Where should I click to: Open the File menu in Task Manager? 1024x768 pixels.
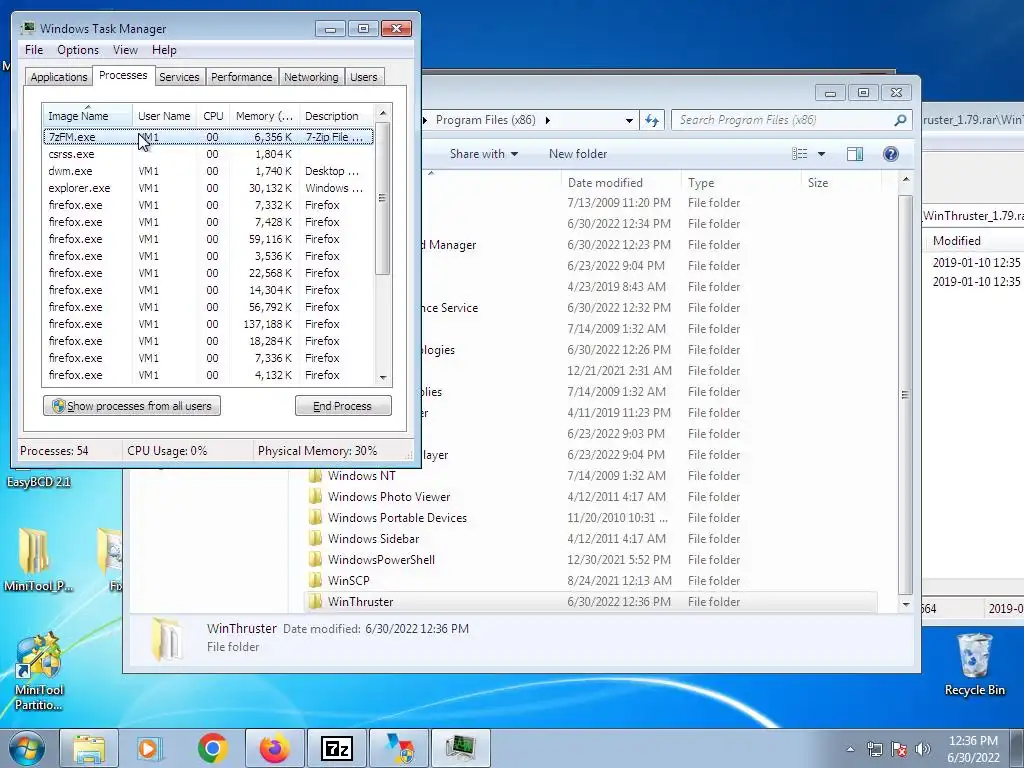[x=34, y=50]
